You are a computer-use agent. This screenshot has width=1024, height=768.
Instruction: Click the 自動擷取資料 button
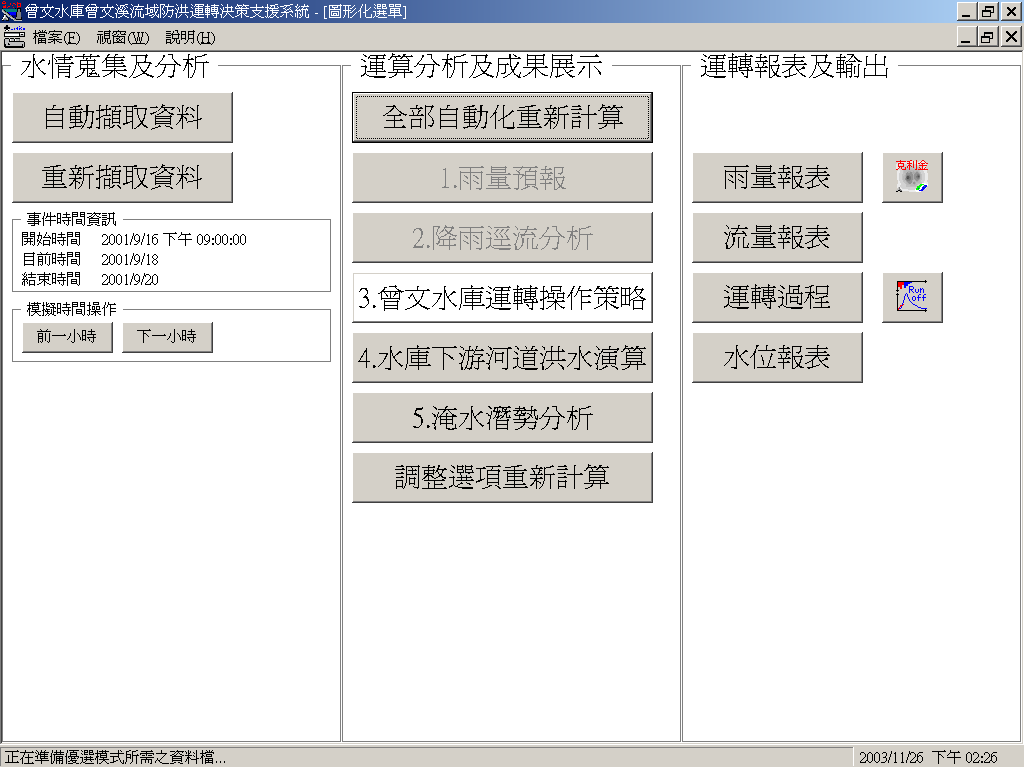[122, 118]
